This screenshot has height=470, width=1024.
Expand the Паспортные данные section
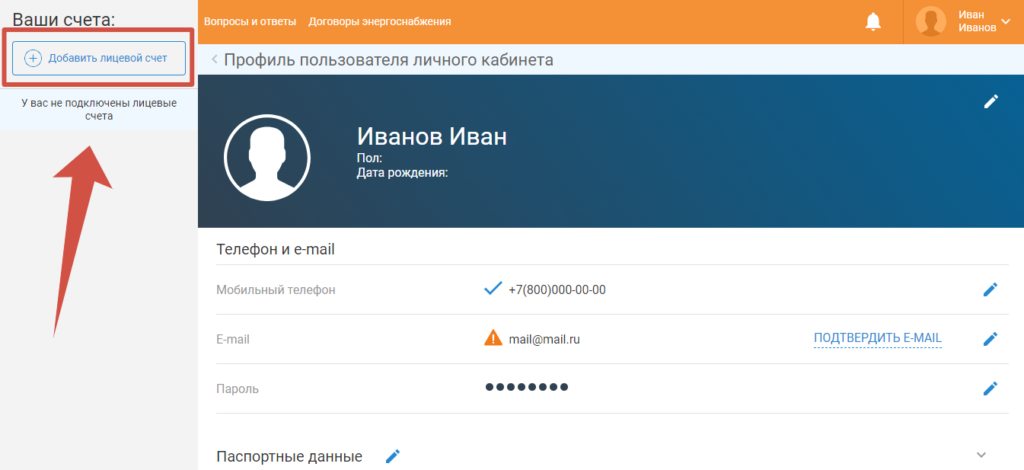[x=981, y=454]
